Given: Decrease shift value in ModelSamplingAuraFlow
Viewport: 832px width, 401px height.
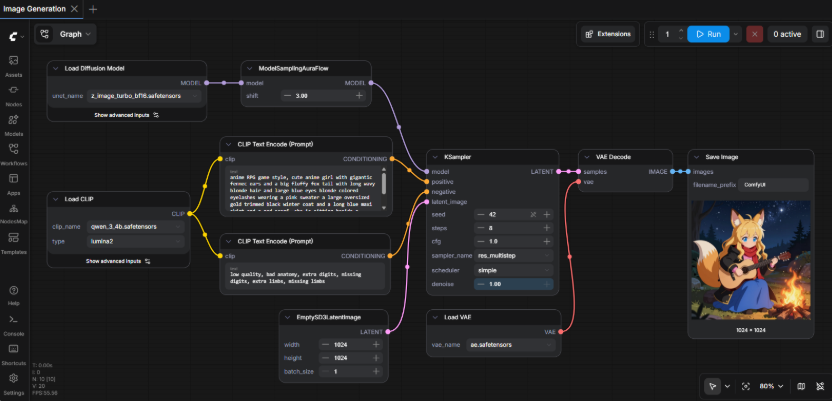Looking at the screenshot, I should (x=288, y=96).
